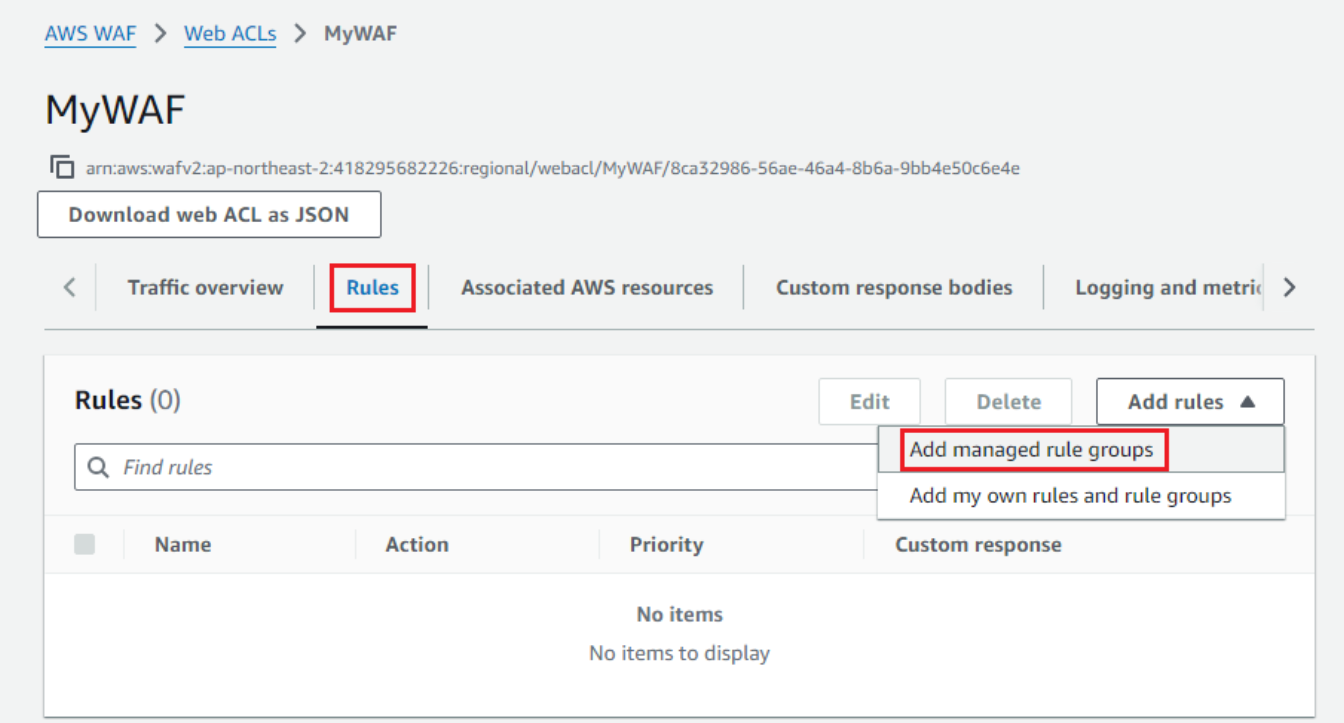Click the Edit button
The height and width of the screenshot is (723, 1344).
click(869, 402)
